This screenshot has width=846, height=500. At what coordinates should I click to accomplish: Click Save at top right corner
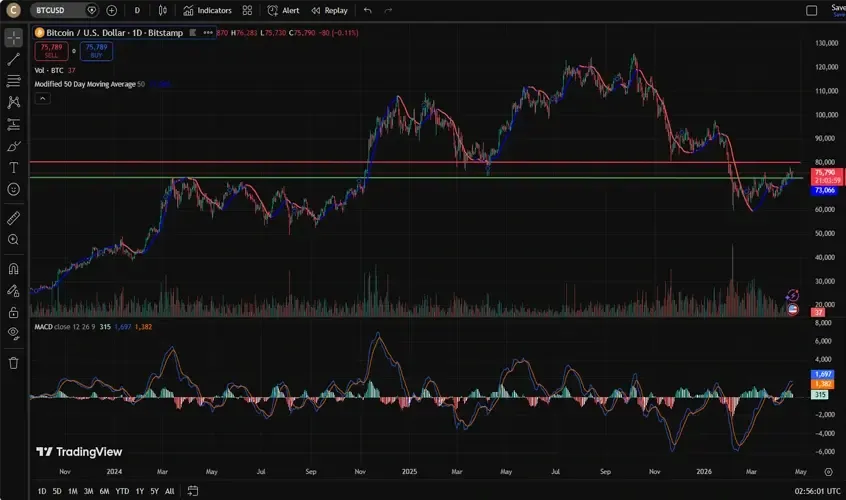point(838,10)
